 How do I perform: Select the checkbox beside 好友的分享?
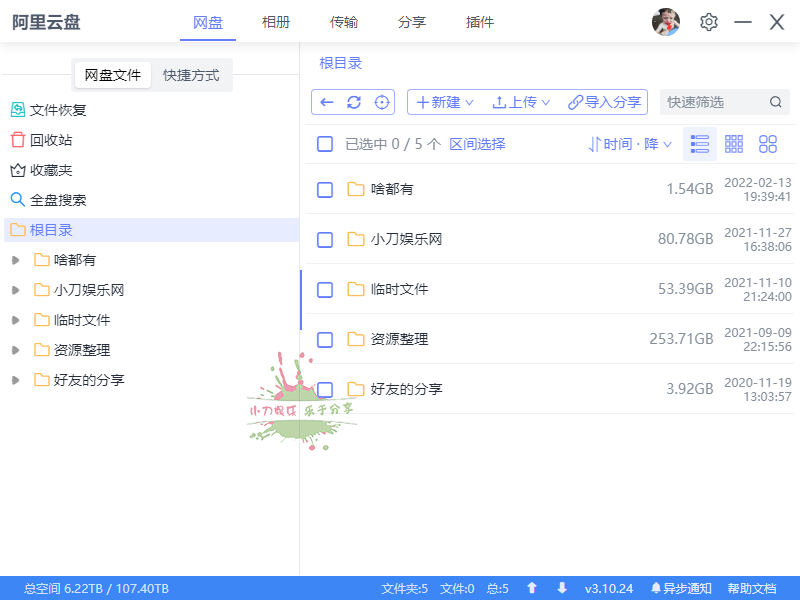(324, 389)
